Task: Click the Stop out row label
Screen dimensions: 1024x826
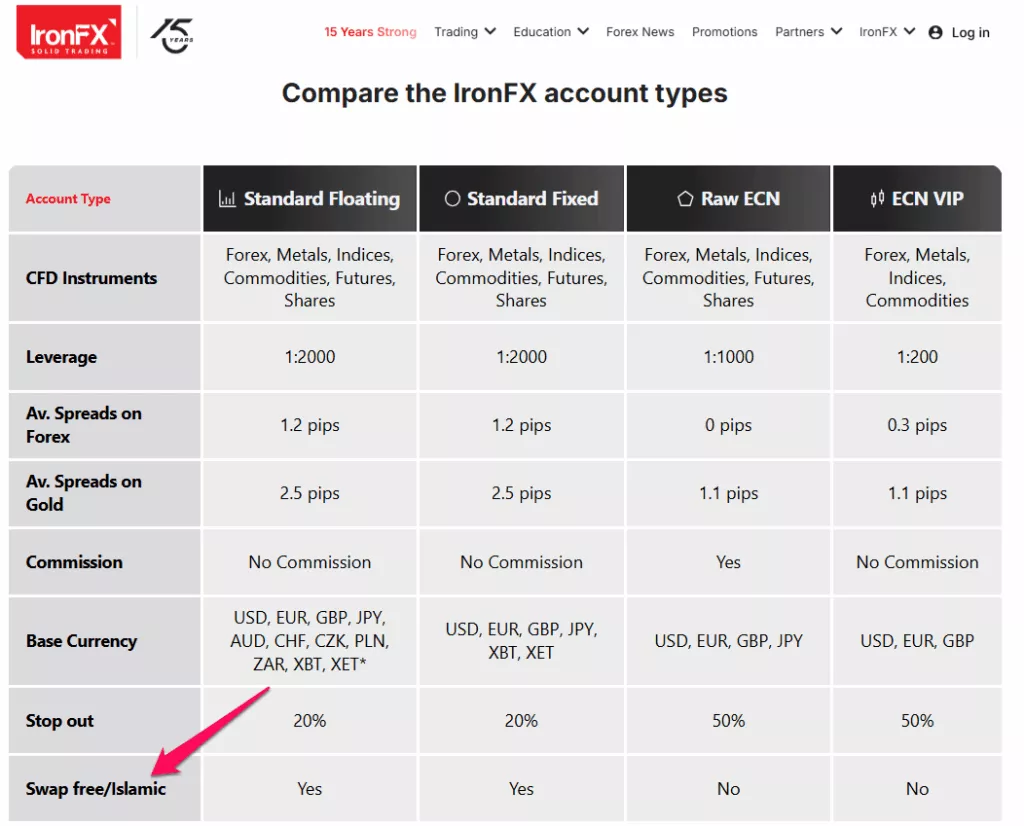Action: point(59,721)
